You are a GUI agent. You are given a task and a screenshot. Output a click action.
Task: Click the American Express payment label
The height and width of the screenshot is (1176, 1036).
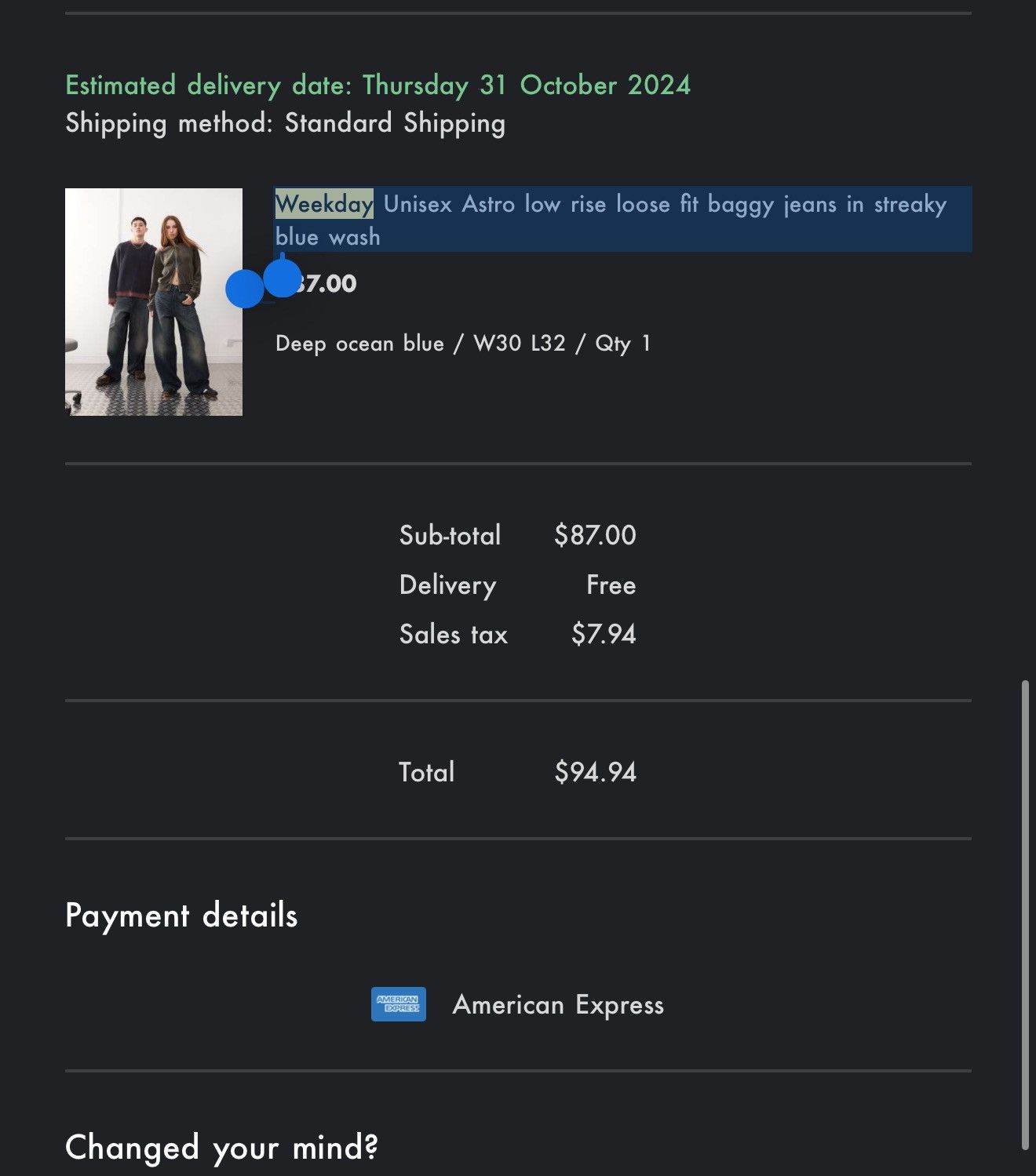[558, 1005]
